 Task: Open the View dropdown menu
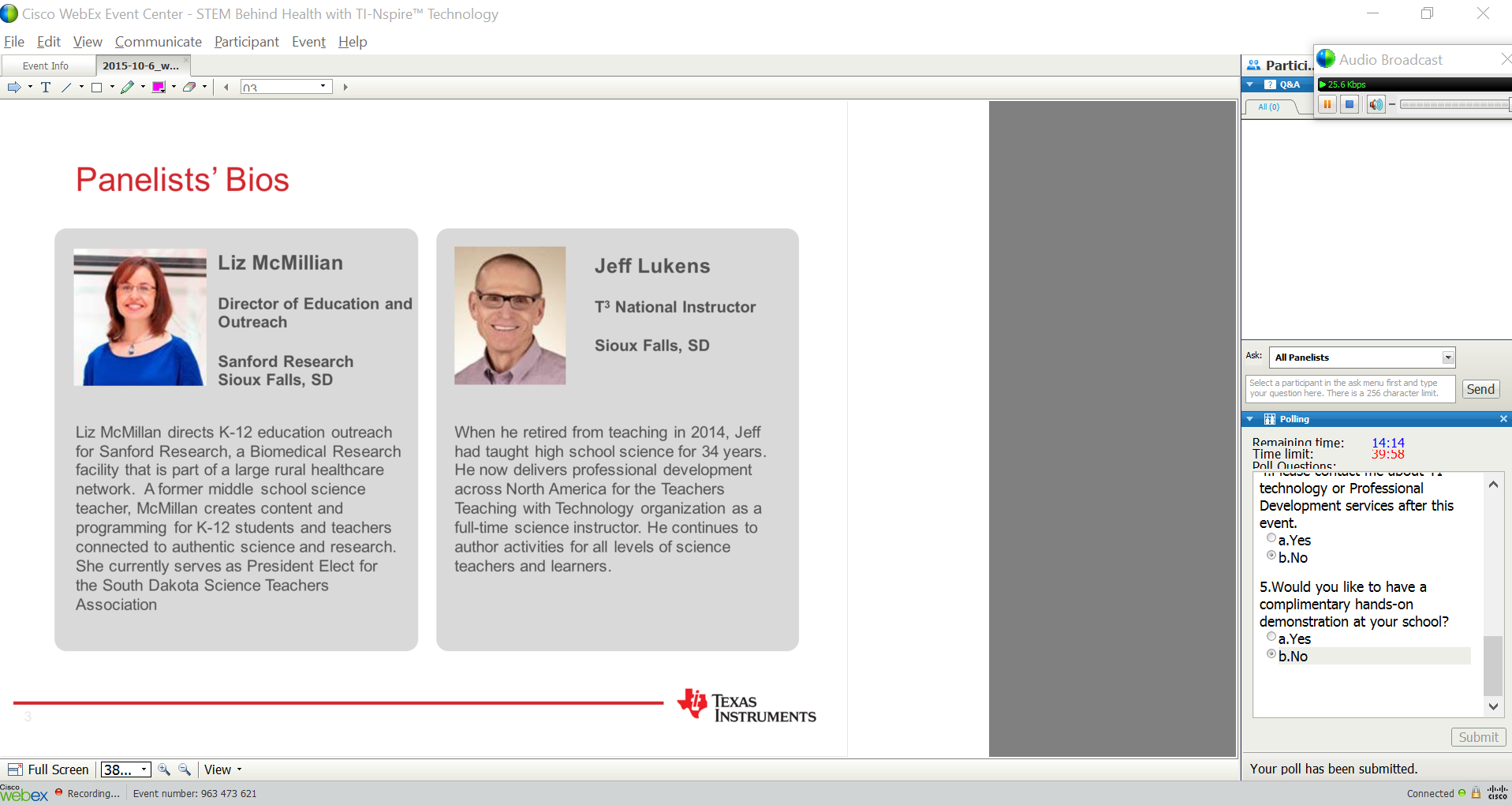tap(223, 769)
